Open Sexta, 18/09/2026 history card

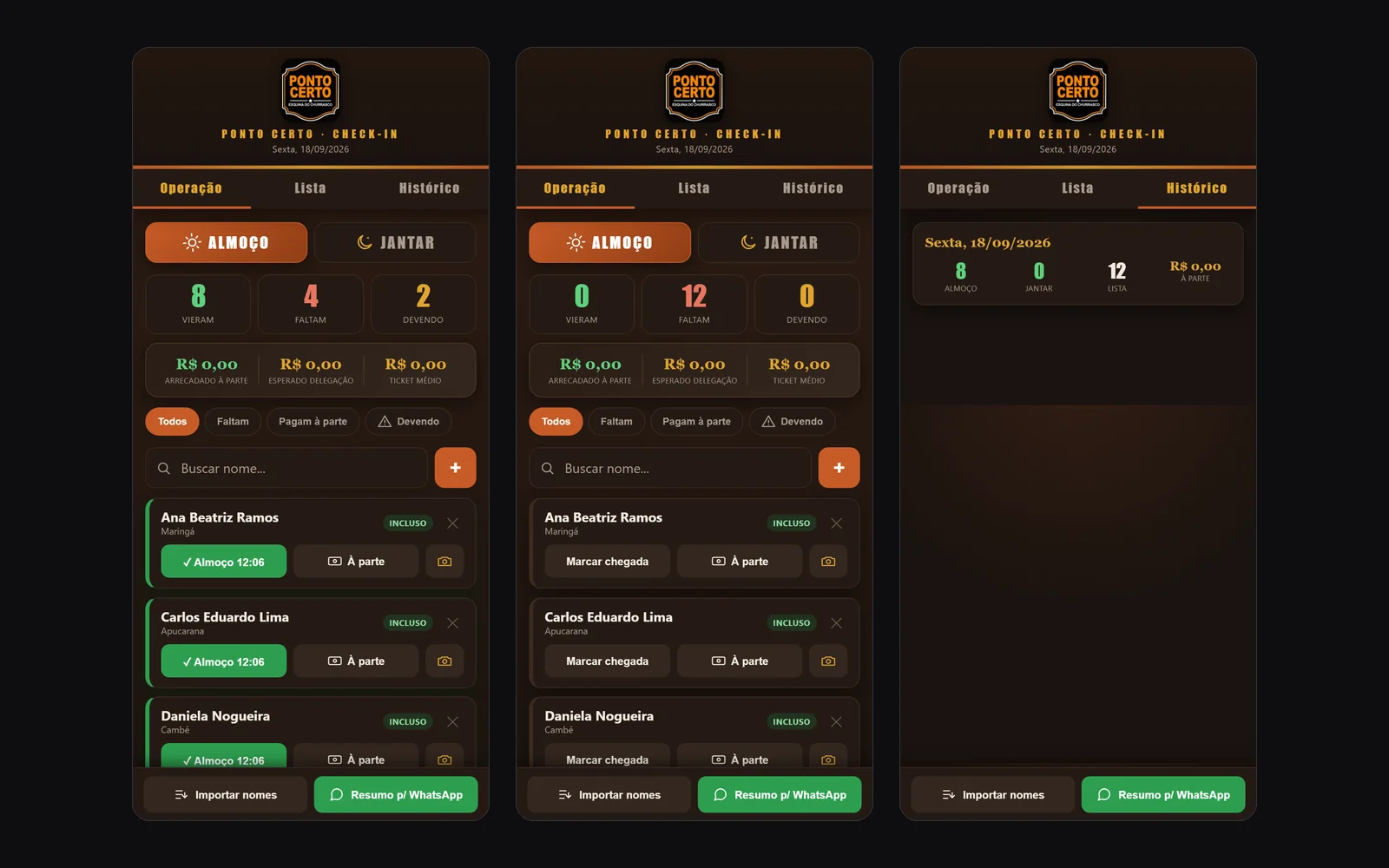click(1078, 264)
